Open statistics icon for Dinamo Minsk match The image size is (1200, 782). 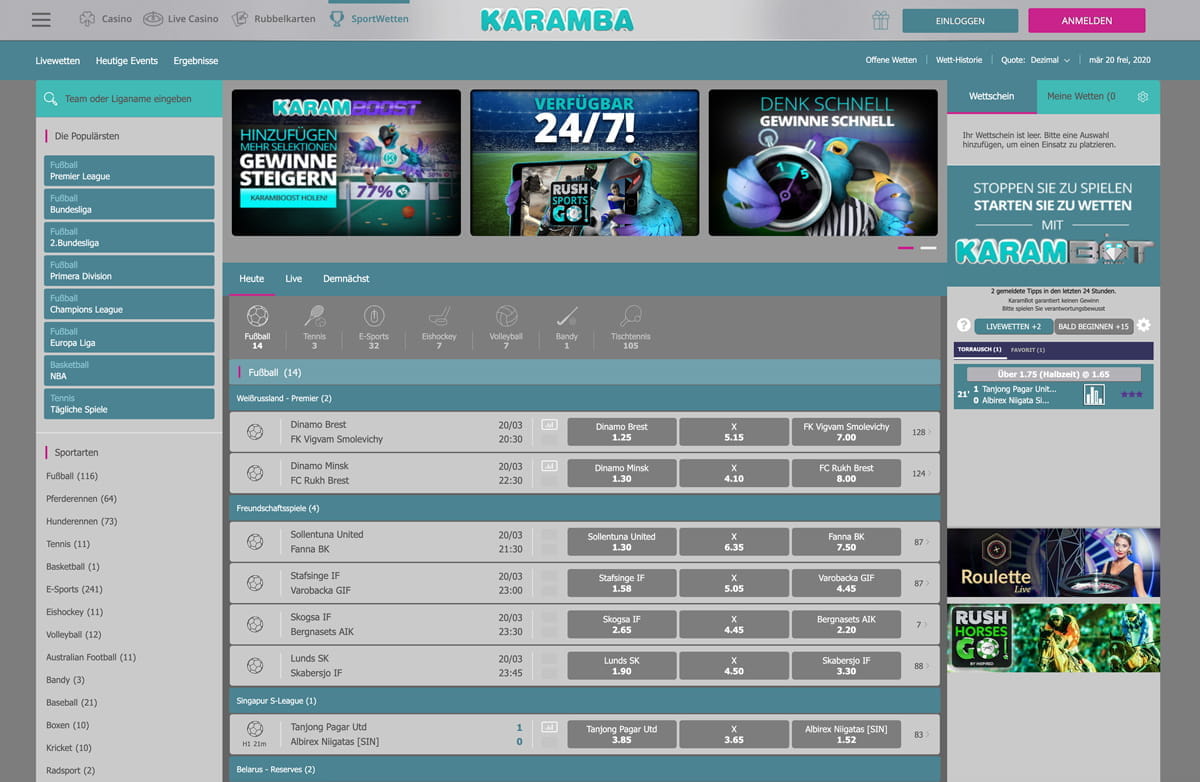(549, 466)
